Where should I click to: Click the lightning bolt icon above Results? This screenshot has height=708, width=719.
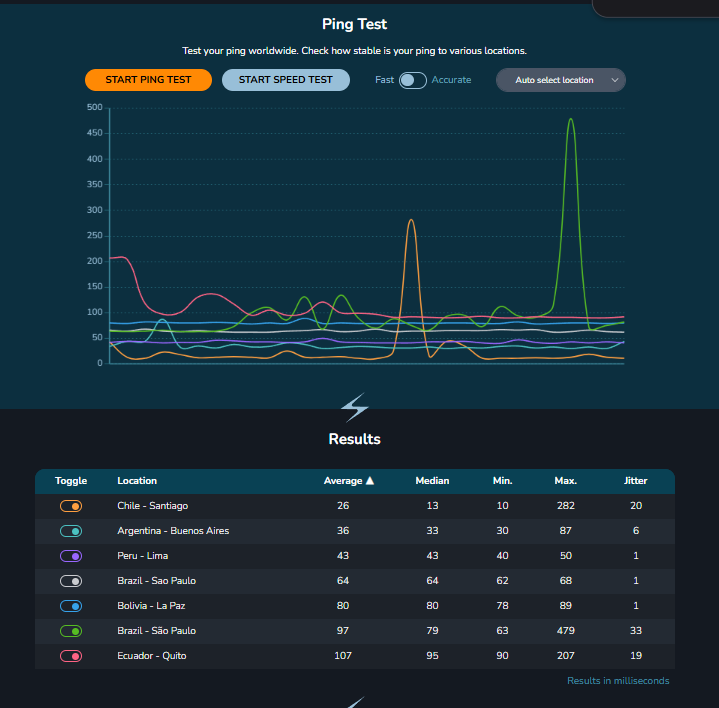tap(355, 408)
